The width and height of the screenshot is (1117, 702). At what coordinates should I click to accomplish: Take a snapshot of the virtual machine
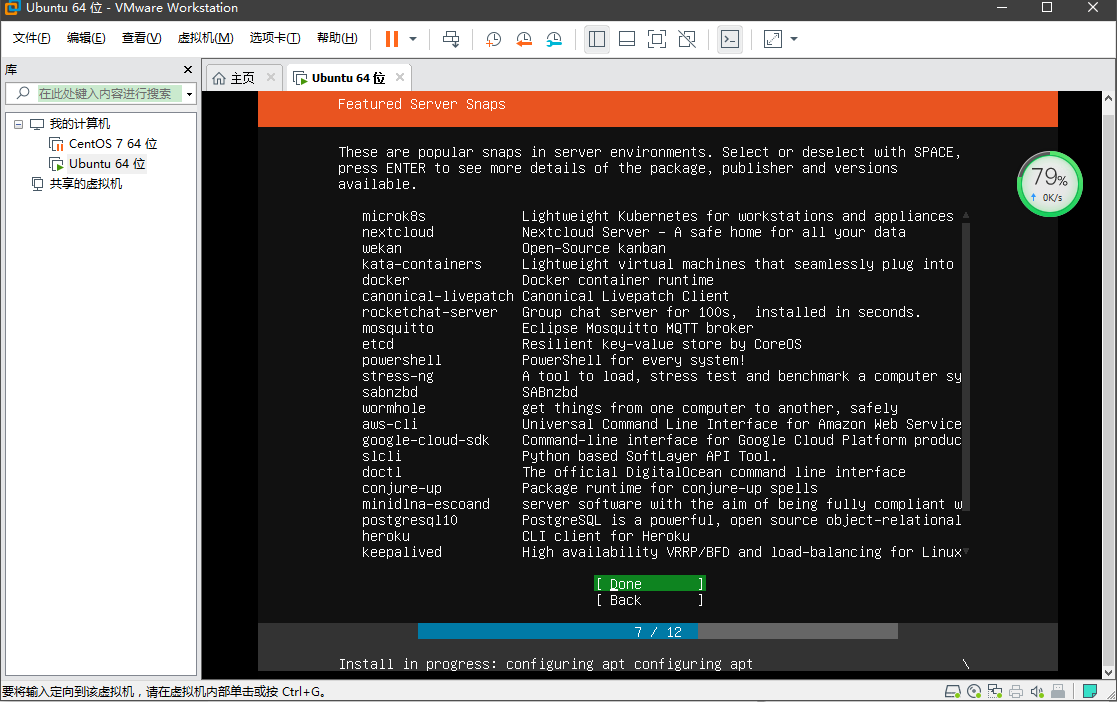click(493, 38)
